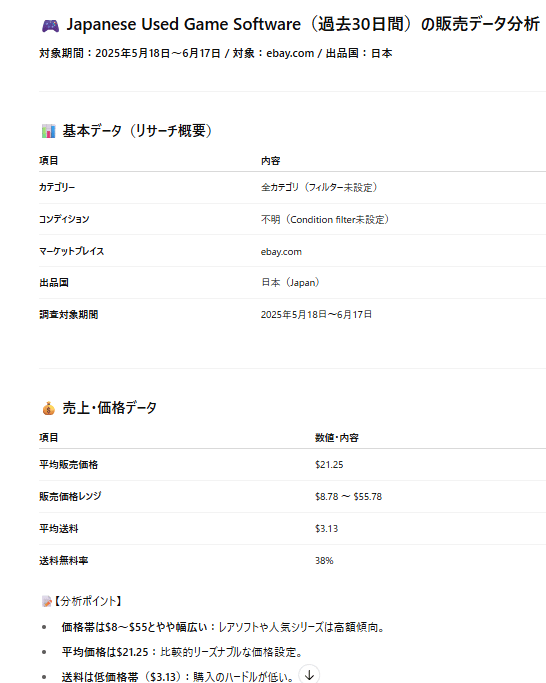Click the bar chart emoji beside 基本データ
Viewport: 546px width, 683px height.
tap(48, 131)
